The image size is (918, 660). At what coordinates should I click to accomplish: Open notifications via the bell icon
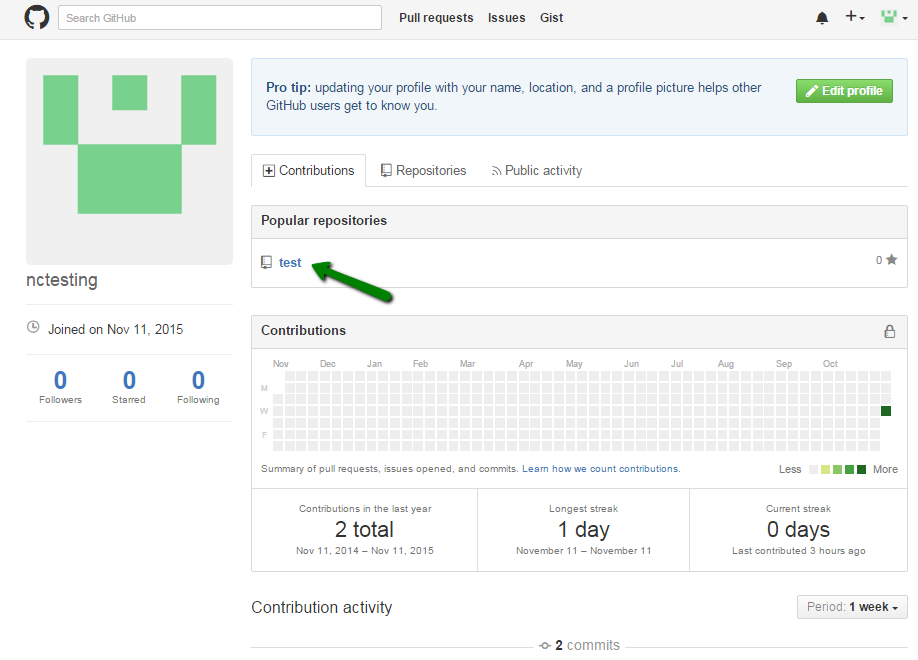(821, 17)
